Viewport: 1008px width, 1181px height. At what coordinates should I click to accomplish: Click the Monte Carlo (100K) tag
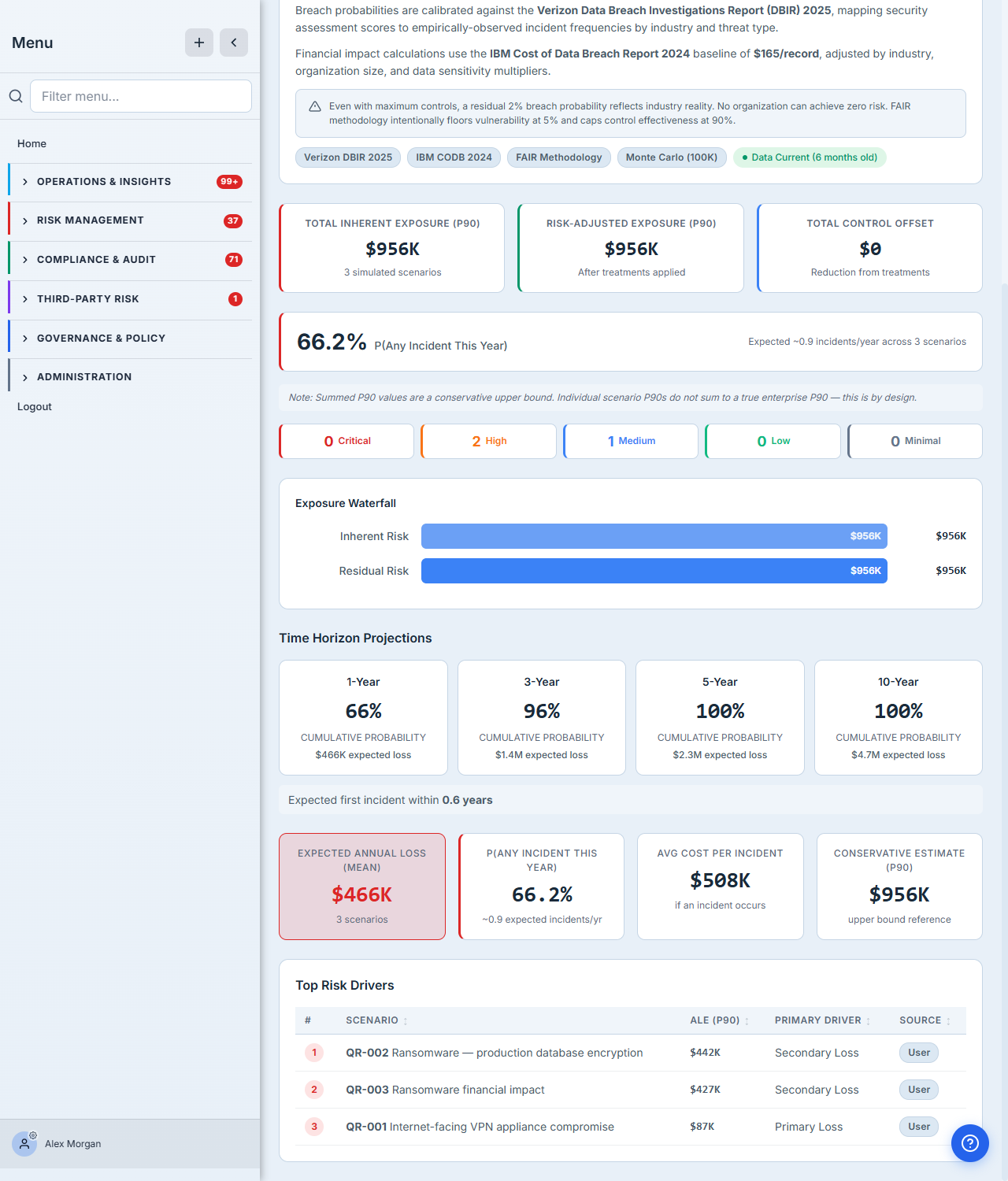pos(672,157)
